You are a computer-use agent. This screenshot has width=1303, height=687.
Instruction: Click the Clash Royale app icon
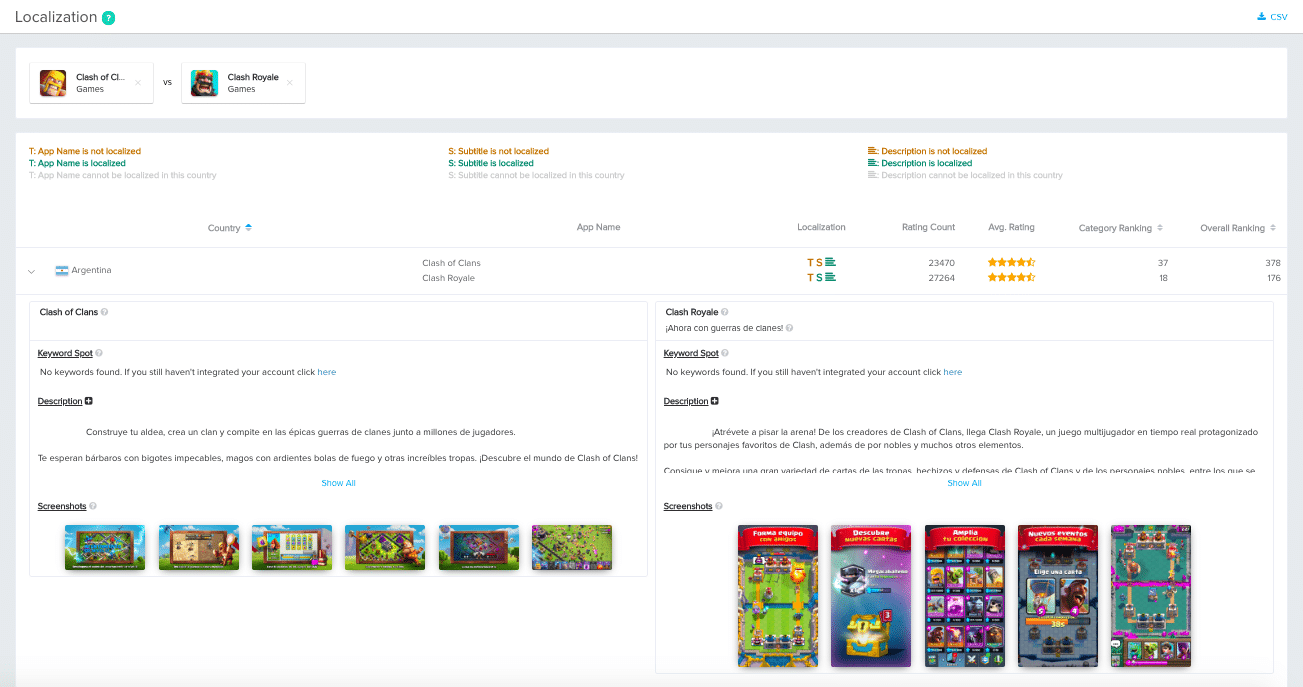tap(204, 83)
